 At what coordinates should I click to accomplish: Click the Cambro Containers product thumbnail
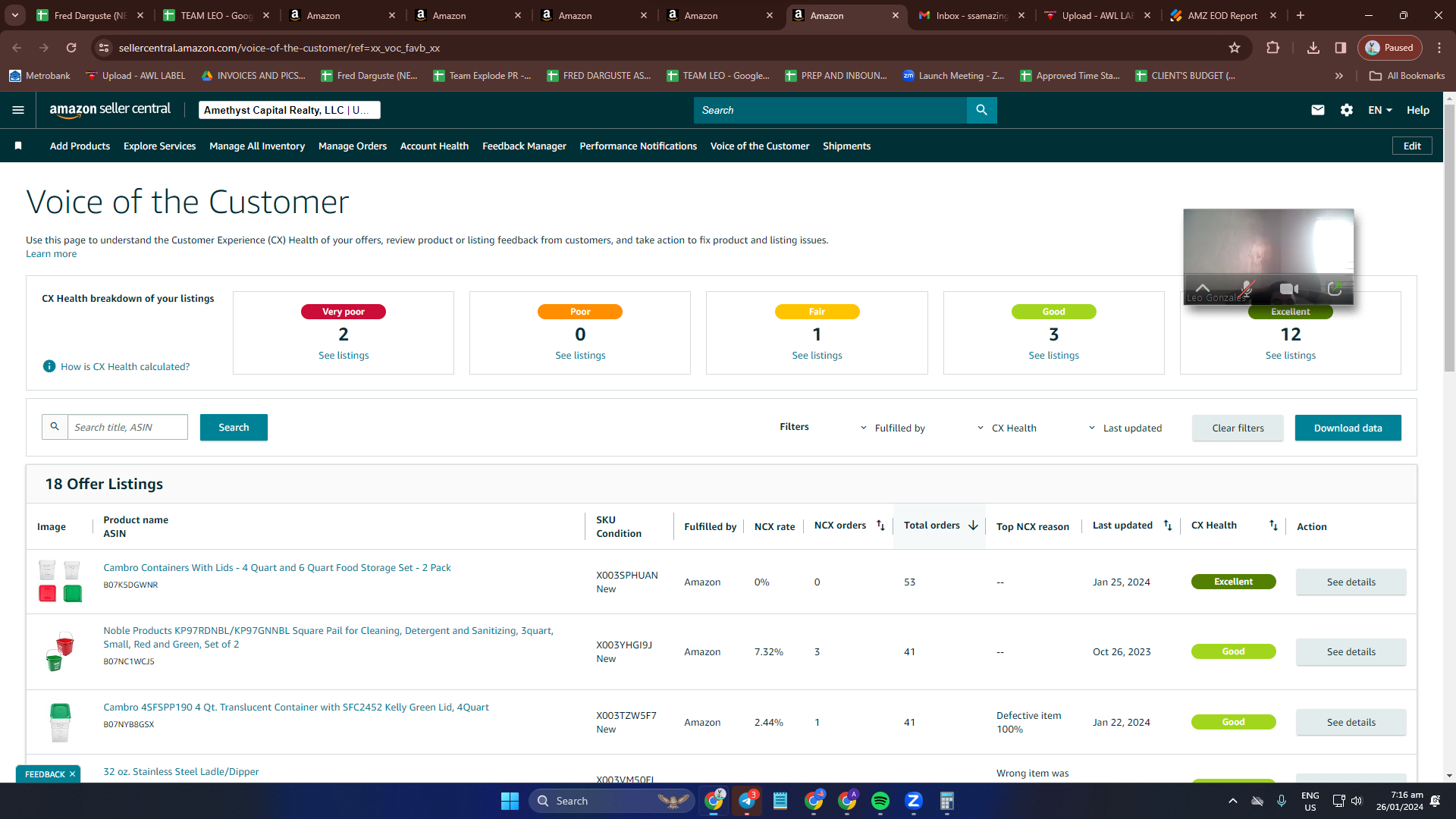(x=60, y=582)
